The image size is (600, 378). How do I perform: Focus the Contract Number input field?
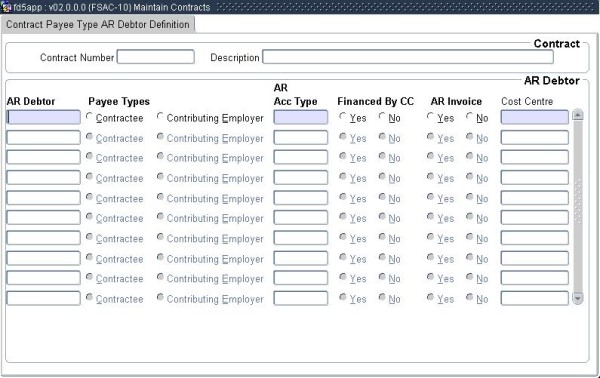click(155, 57)
